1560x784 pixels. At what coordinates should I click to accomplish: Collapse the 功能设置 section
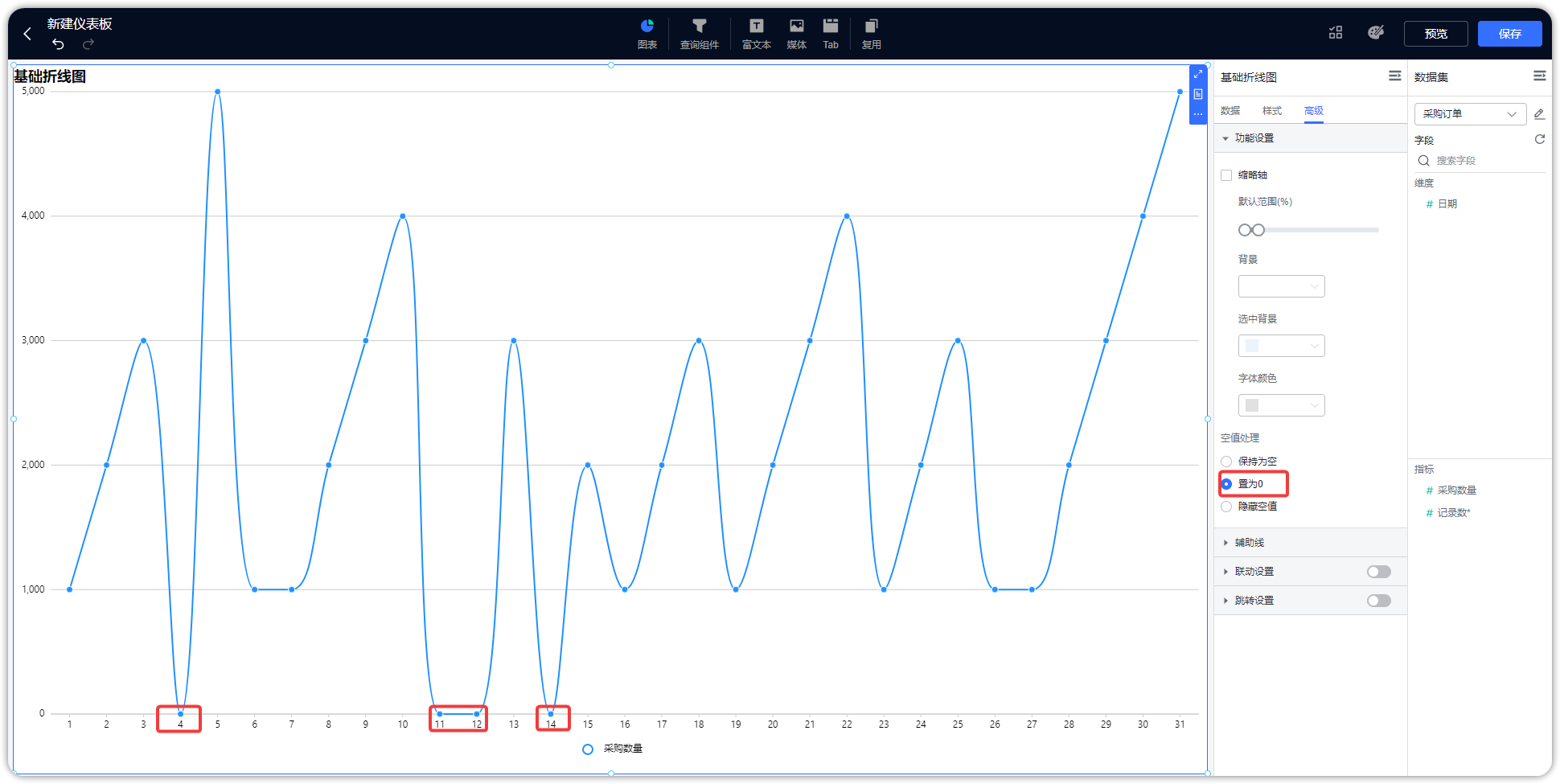point(1311,138)
